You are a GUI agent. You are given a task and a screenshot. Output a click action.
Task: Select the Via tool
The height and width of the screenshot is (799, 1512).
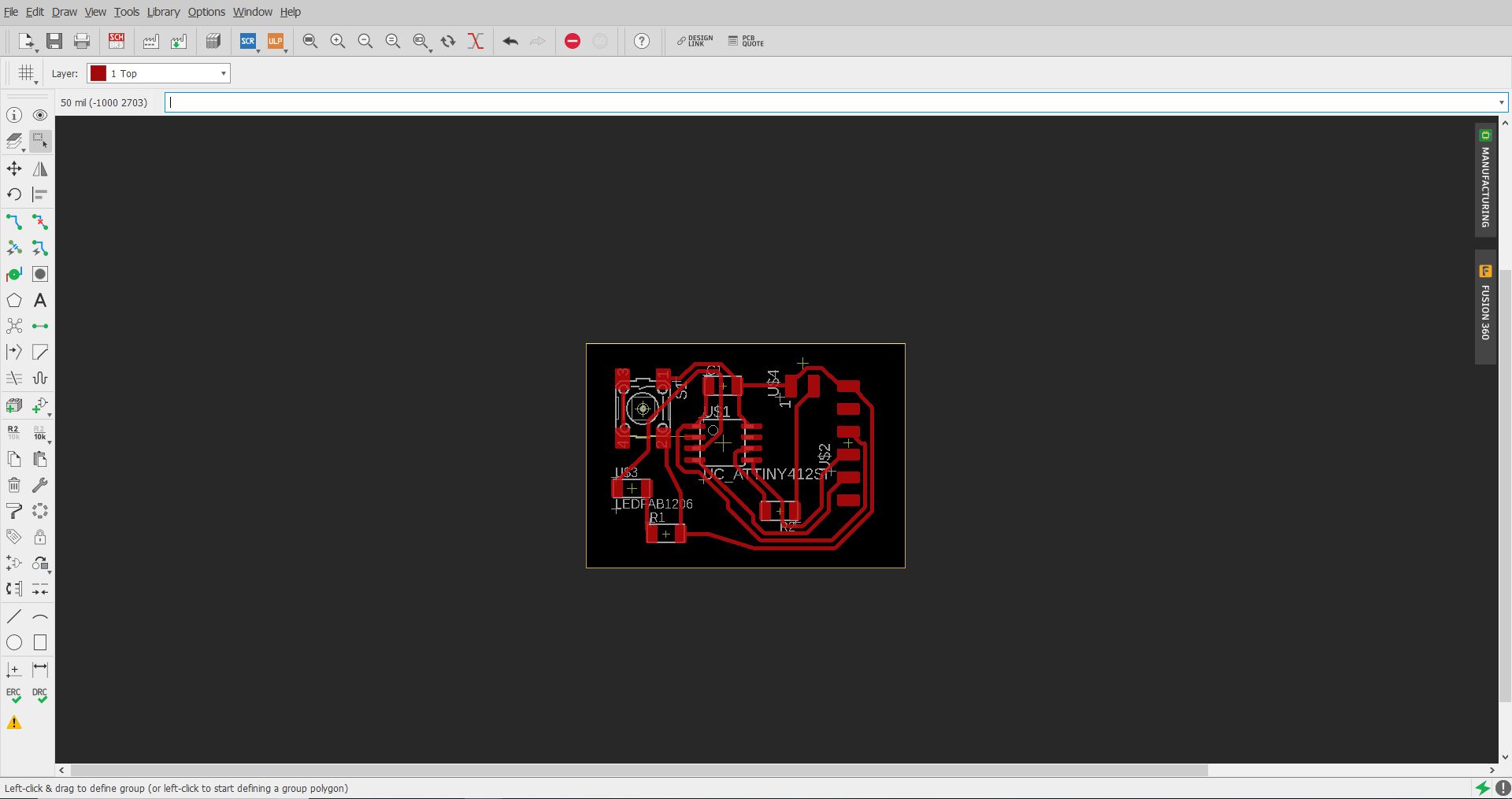pos(14,274)
